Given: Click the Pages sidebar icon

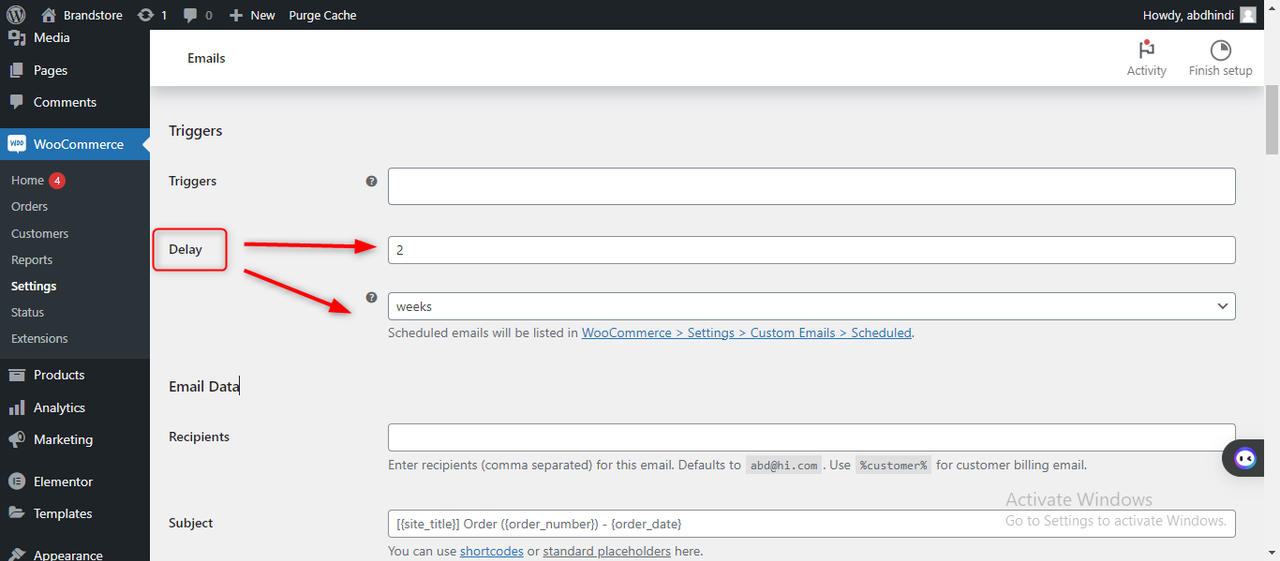Looking at the screenshot, I should click(x=16, y=71).
